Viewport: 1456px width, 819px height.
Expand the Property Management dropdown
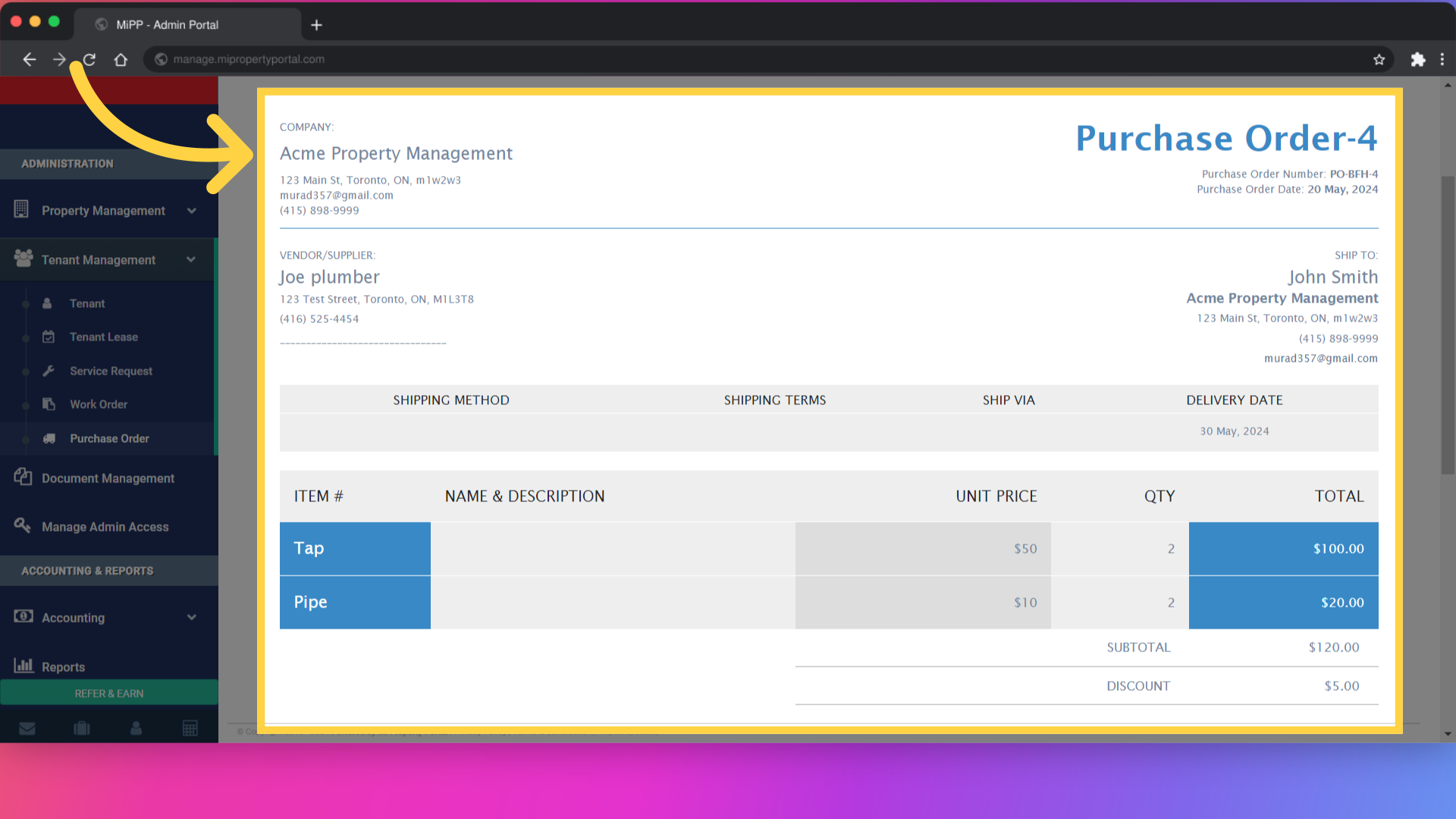[x=191, y=210]
